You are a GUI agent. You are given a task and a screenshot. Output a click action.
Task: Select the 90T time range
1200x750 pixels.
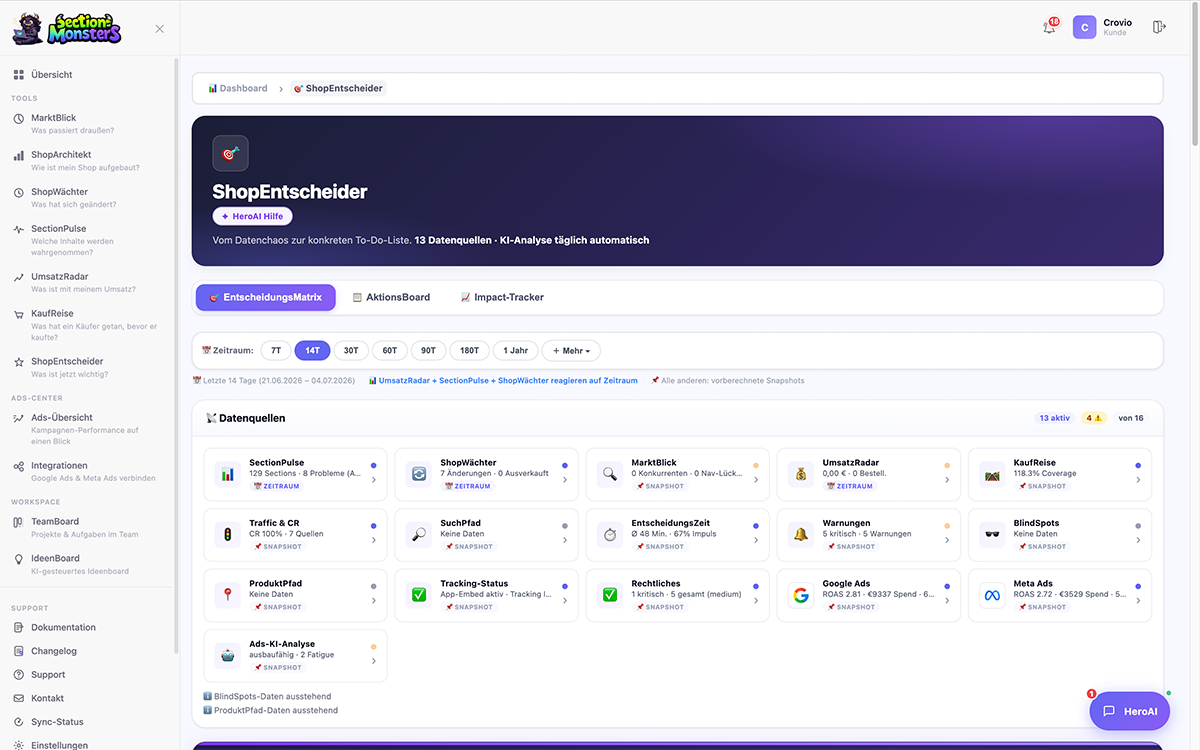[x=429, y=351]
